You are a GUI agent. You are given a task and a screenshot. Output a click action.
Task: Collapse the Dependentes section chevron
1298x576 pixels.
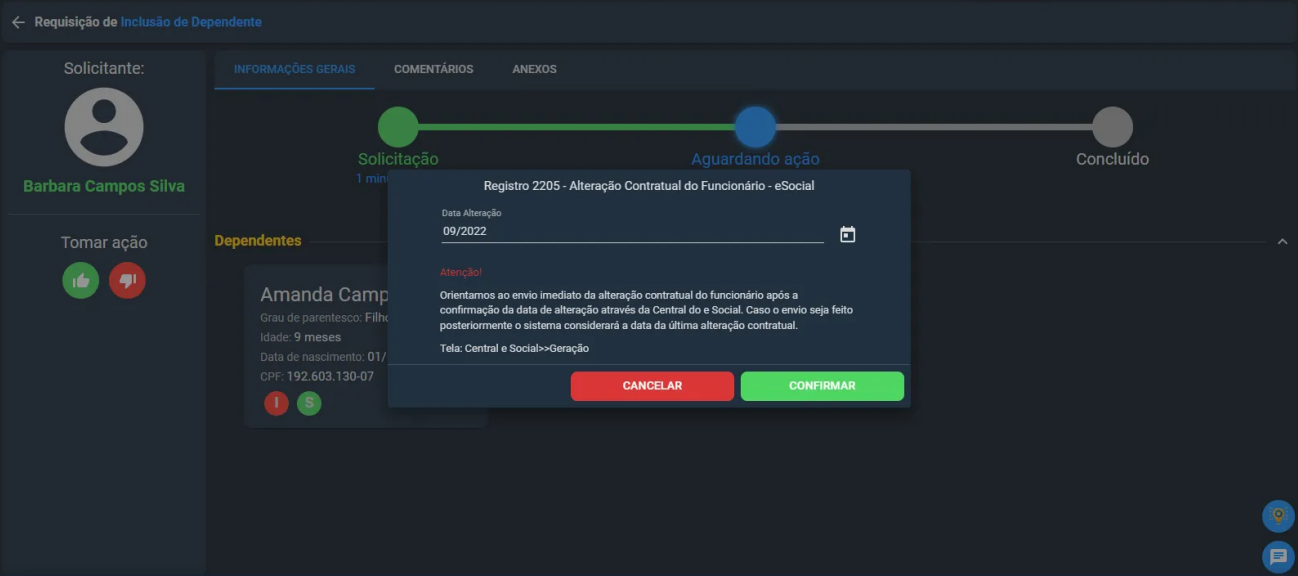pos(1282,242)
